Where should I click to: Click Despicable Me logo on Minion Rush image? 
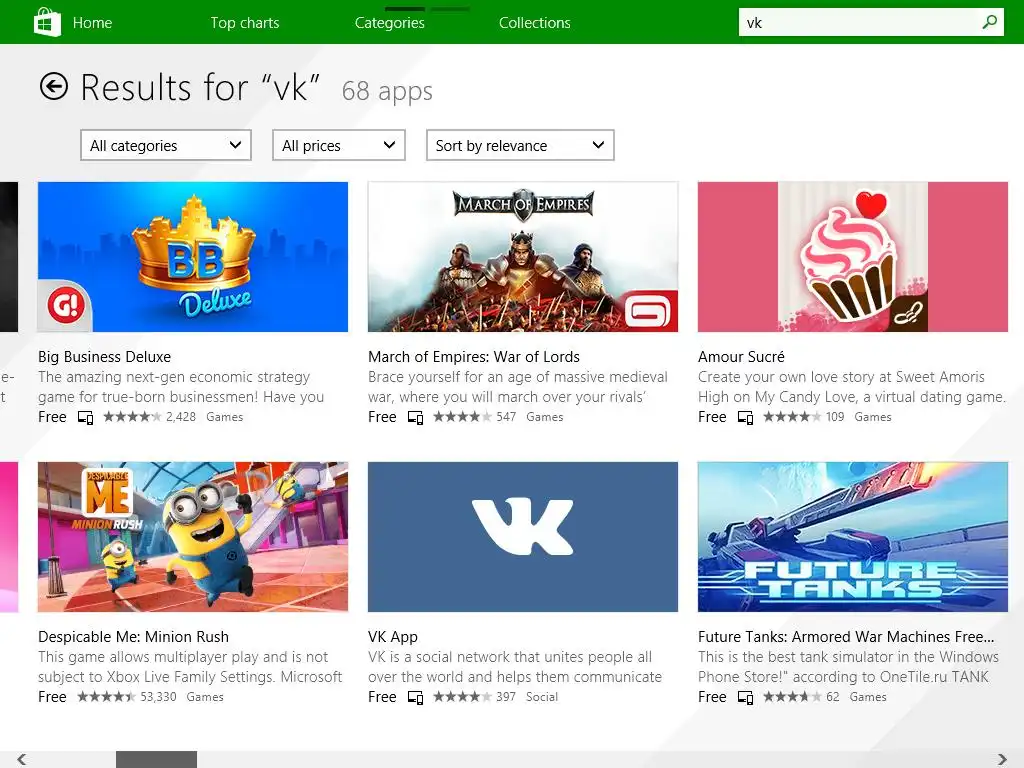107,493
